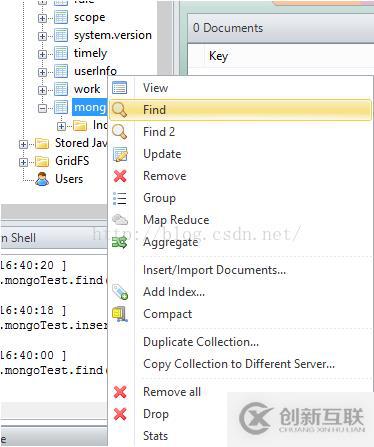Choose Duplicate Collection menu entry

tap(201, 342)
